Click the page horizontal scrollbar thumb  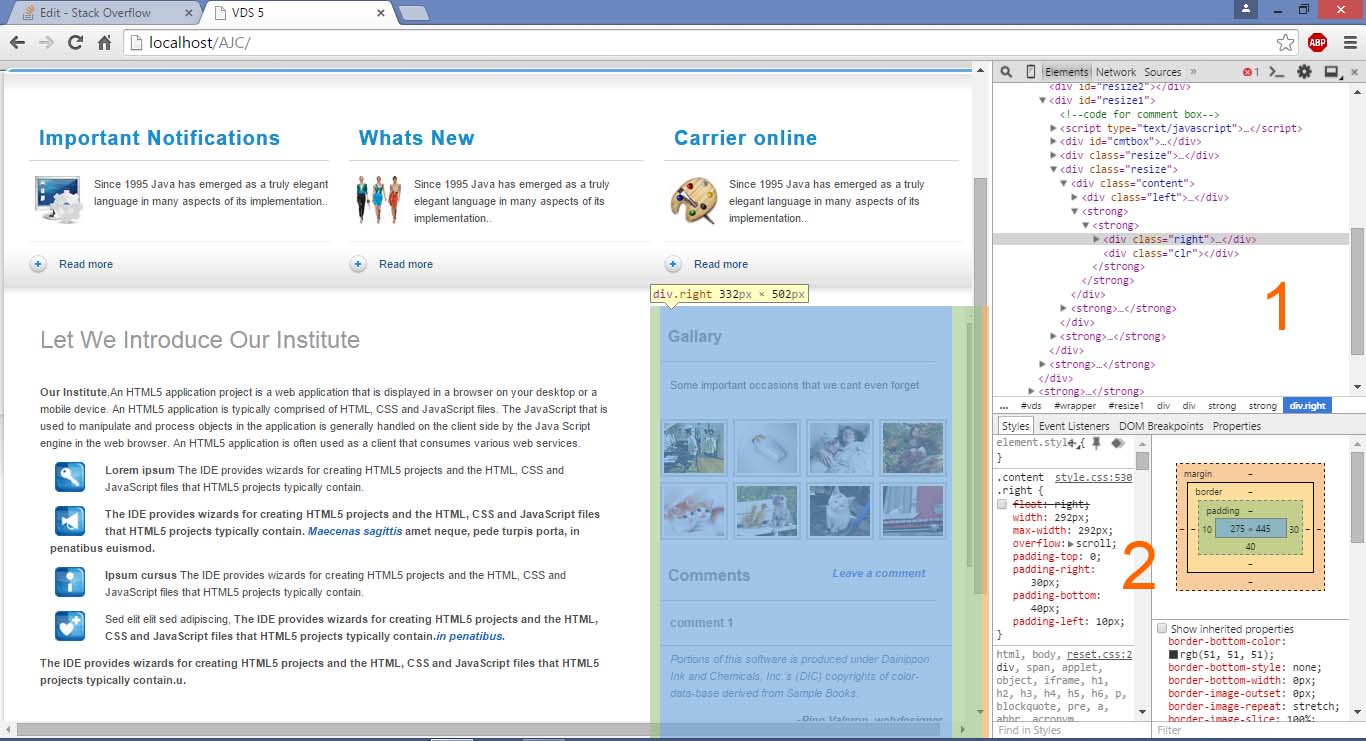(478, 730)
